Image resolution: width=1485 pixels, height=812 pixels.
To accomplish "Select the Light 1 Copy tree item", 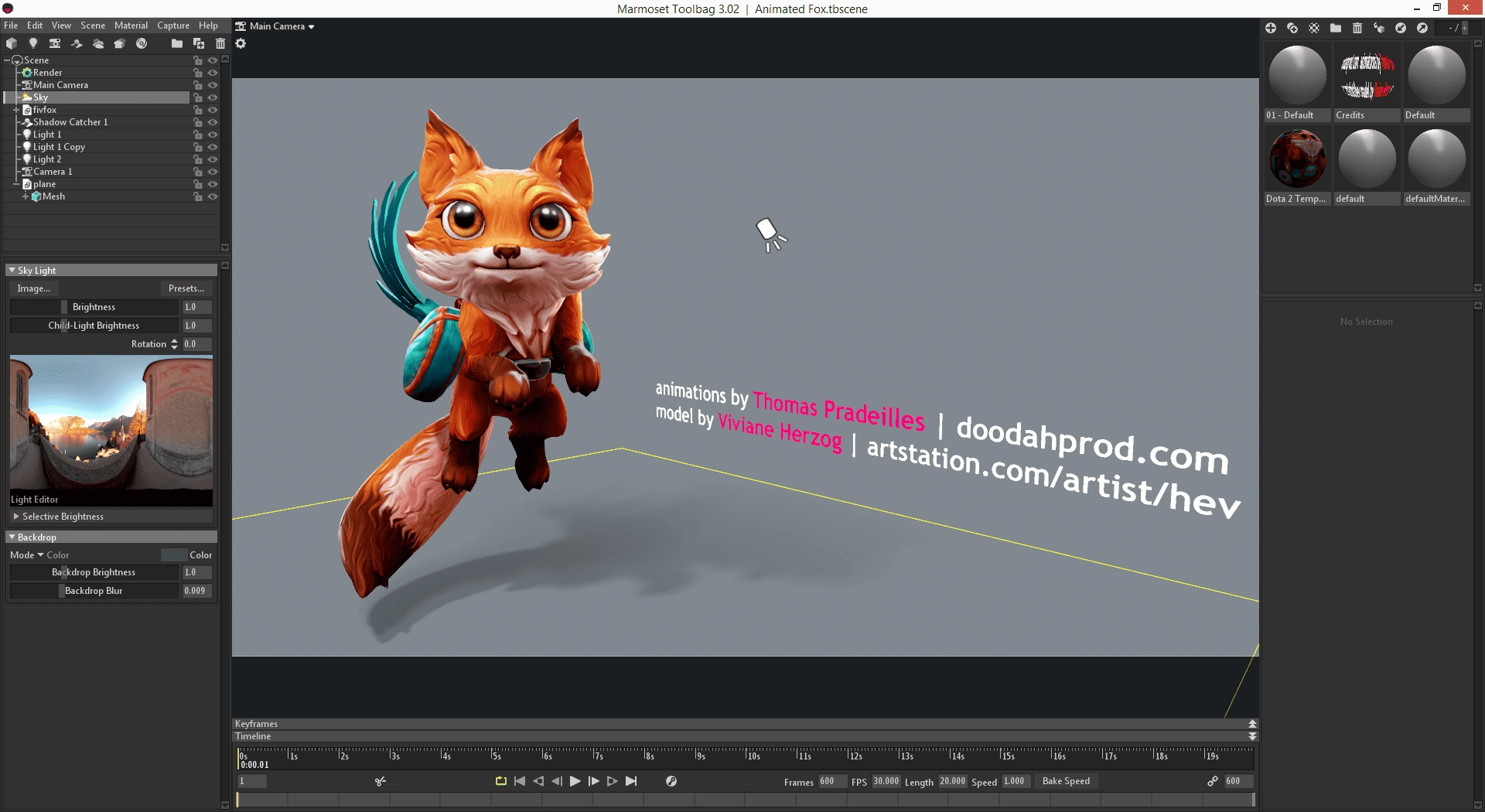I will (59, 147).
